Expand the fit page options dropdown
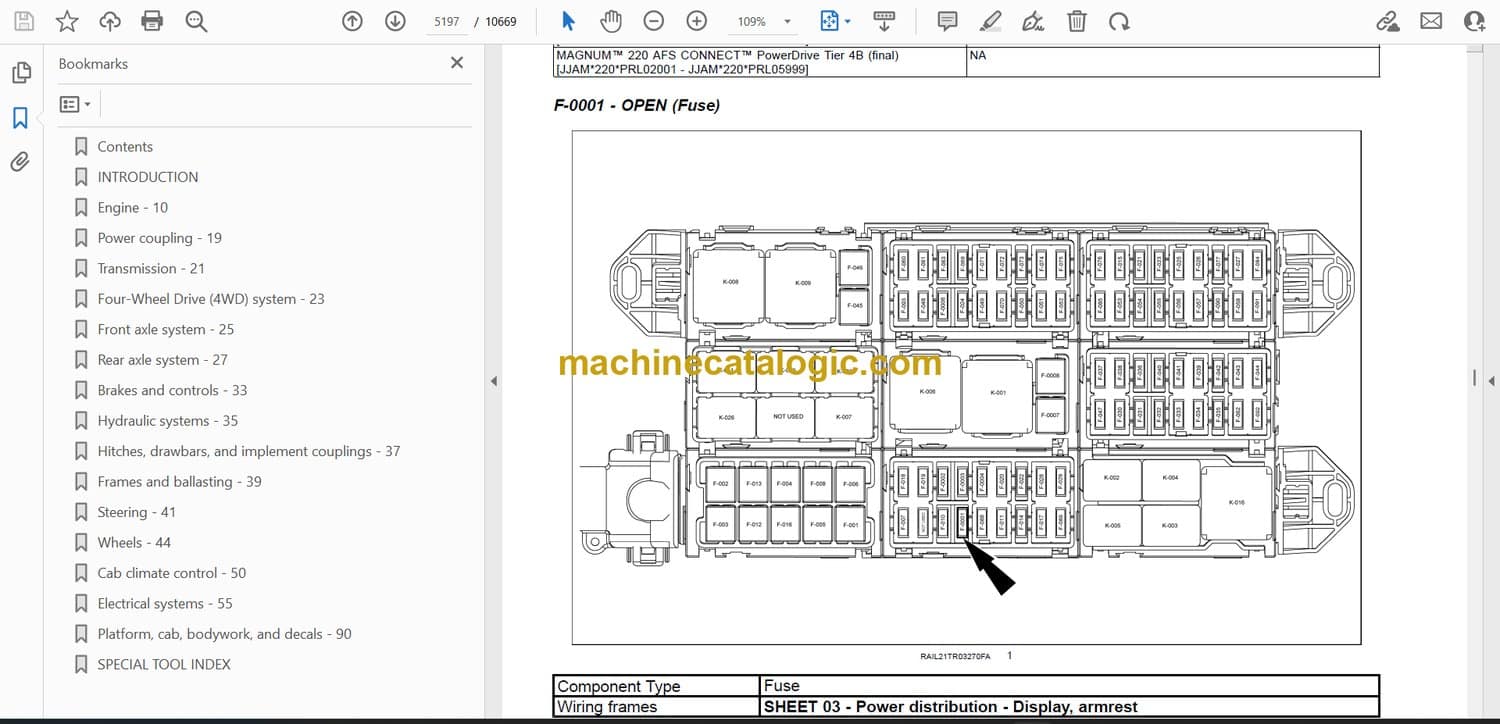Viewport: 1500px width, 724px height. [848, 21]
